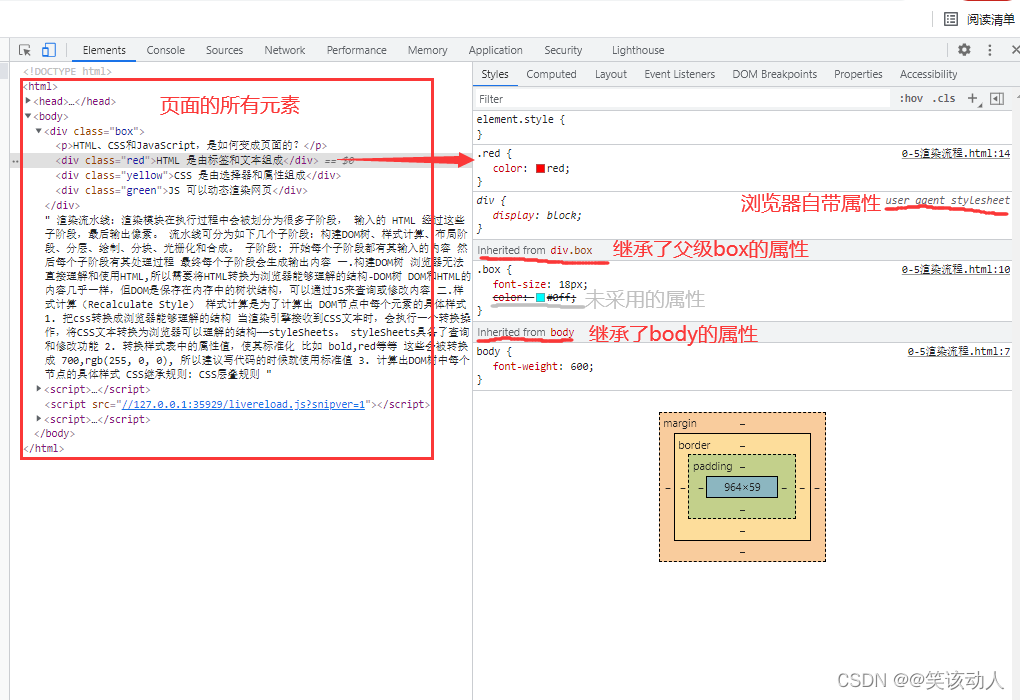Collapse the body element node
The image size is (1020, 700).
point(28,116)
